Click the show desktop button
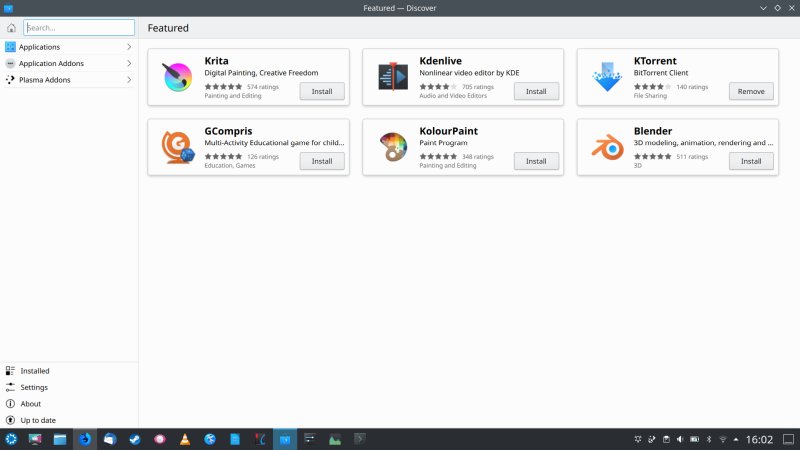This screenshot has height=450, width=800. [788, 439]
